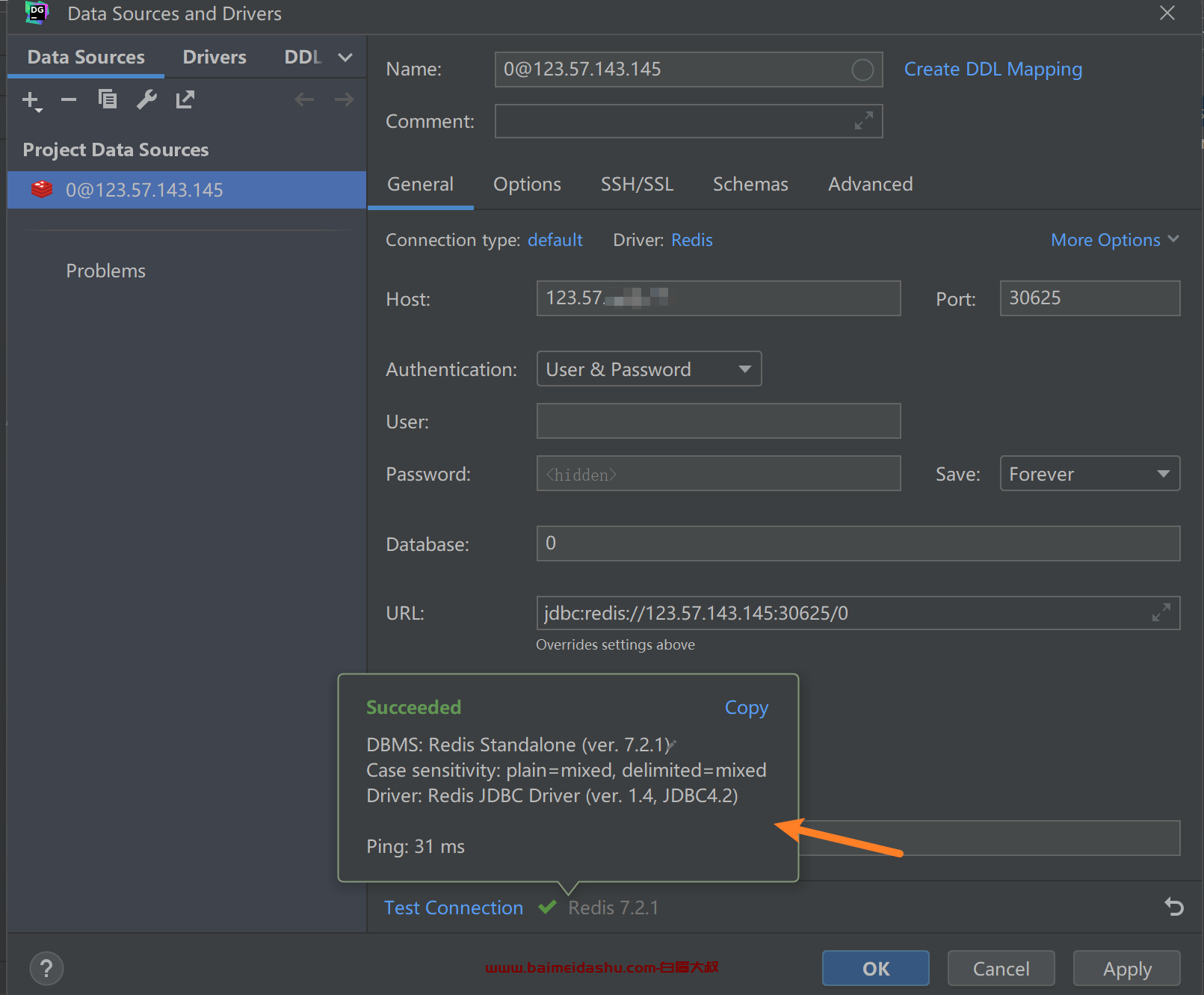Navigate back with left arrow
Viewport: 1204px width, 995px height.
[x=304, y=99]
